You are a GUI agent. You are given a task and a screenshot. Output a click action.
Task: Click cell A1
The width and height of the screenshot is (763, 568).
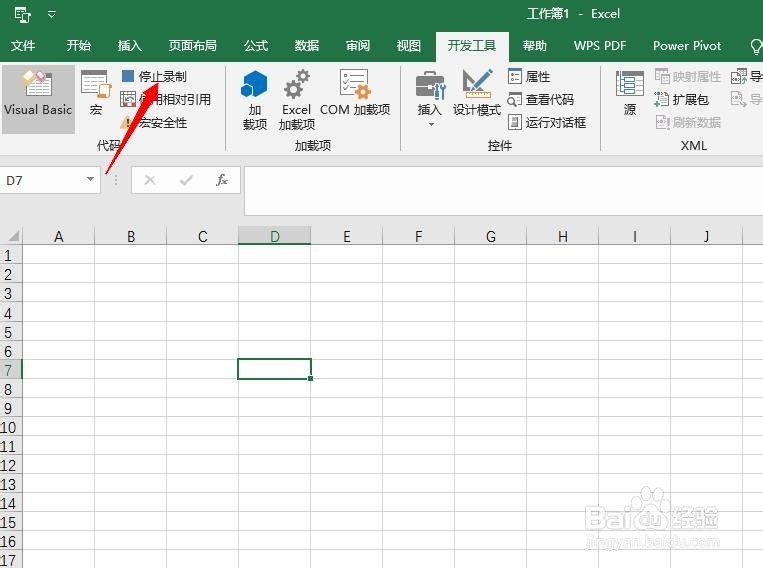58,255
